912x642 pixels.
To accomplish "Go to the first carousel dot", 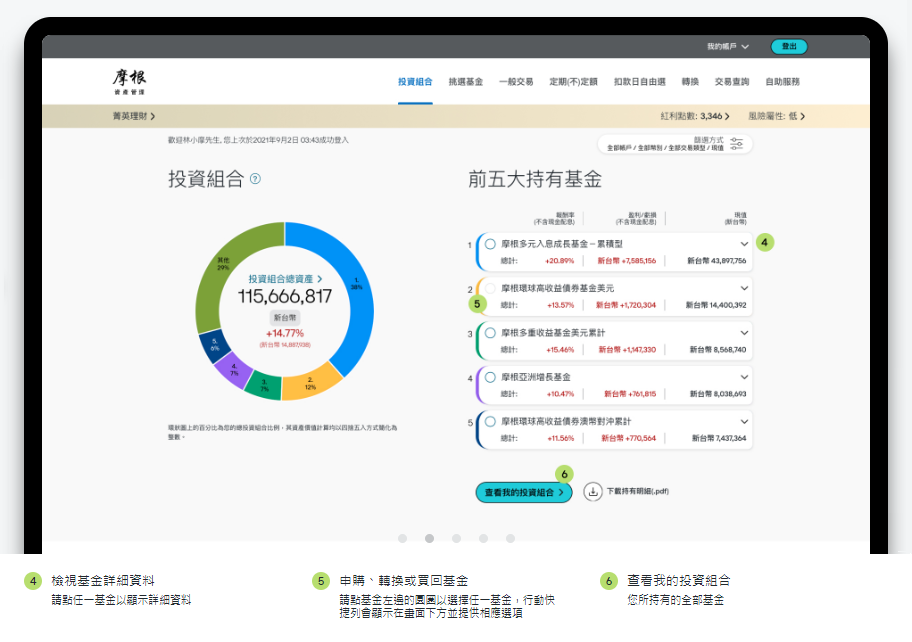I will tap(402, 538).
